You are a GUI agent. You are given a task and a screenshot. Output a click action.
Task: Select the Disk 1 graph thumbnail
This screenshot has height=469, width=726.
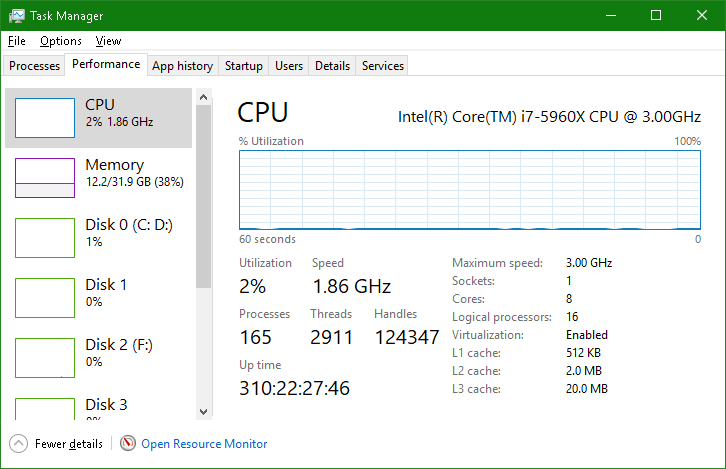pyautogui.click(x=45, y=298)
